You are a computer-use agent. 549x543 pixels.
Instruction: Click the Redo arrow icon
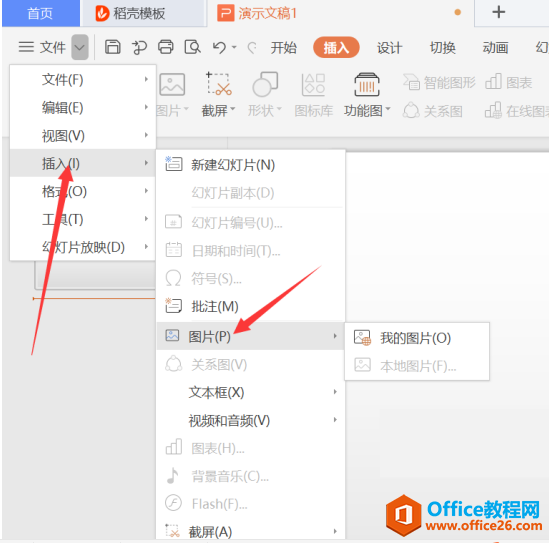tap(252, 47)
